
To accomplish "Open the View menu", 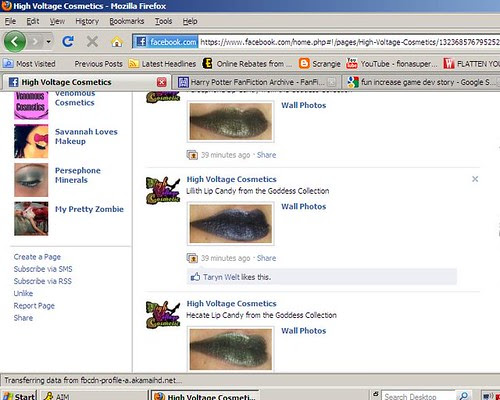I will [x=57, y=21].
